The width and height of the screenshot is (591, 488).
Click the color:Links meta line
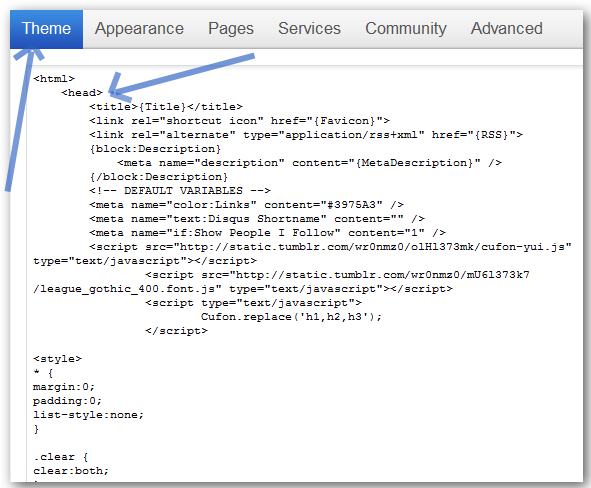[247, 205]
